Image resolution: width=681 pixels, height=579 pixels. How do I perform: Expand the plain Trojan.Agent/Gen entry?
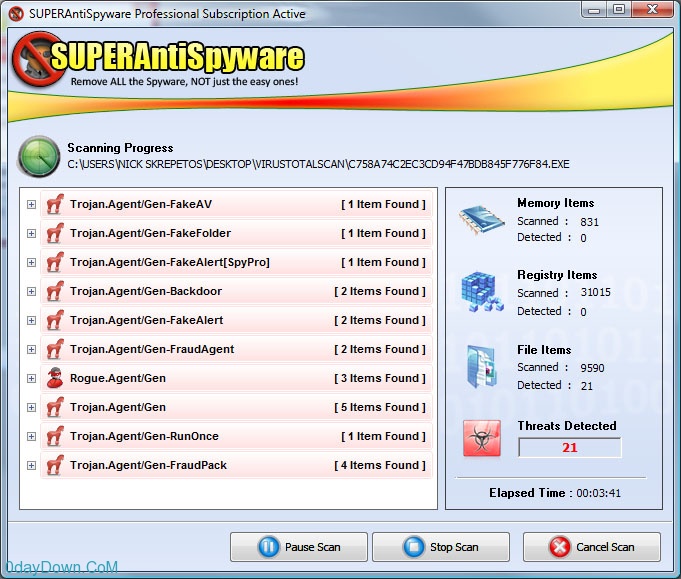tap(31, 407)
